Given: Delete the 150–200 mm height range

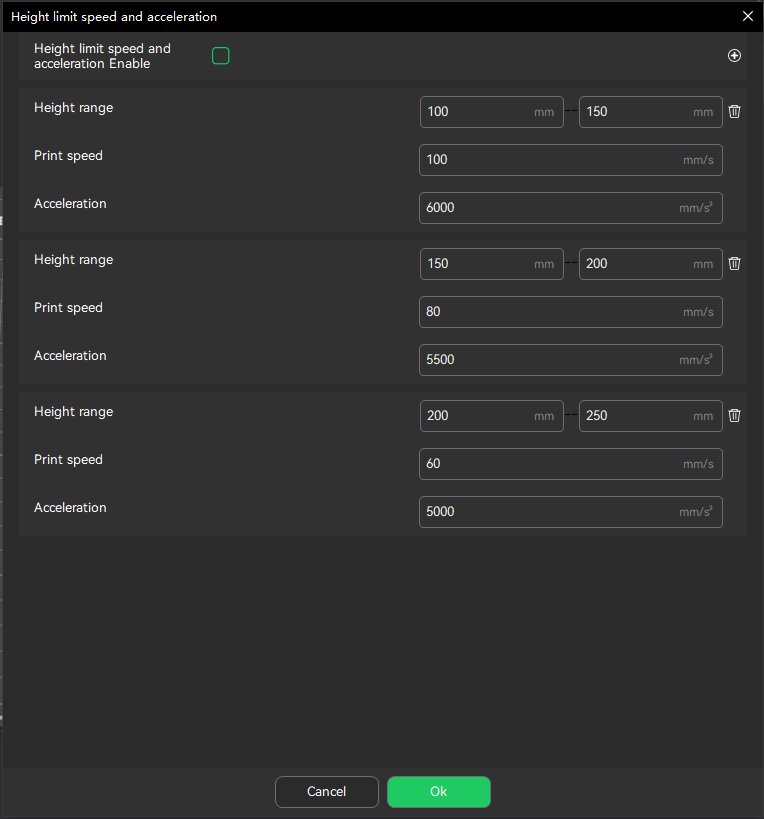Looking at the screenshot, I should [x=734, y=264].
